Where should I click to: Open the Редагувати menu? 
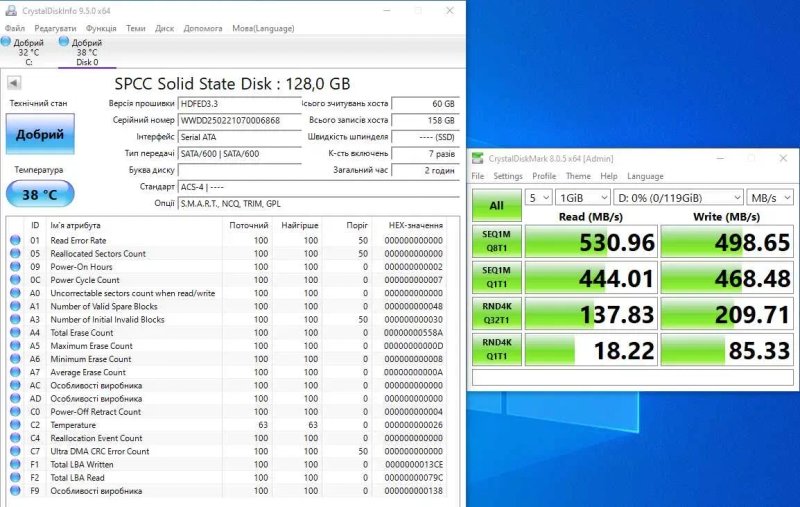coord(55,28)
